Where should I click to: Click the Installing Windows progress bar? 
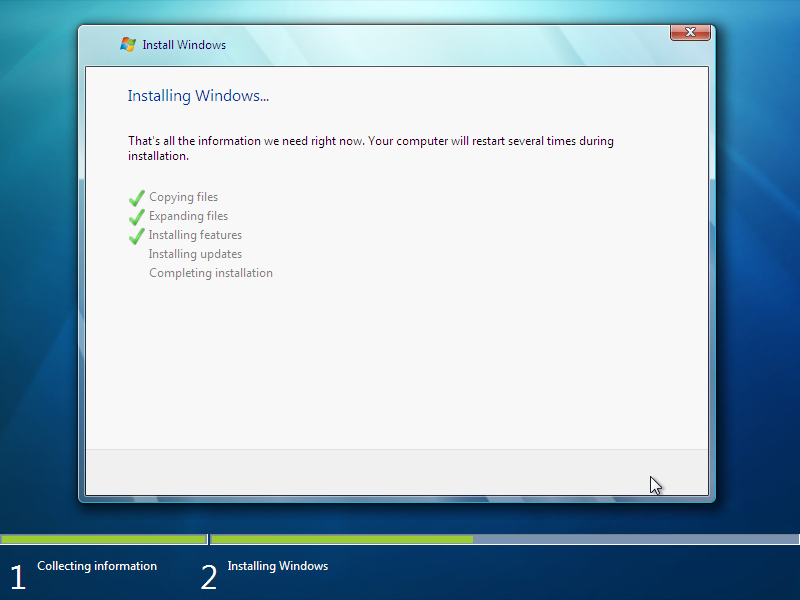[x=505, y=539]
